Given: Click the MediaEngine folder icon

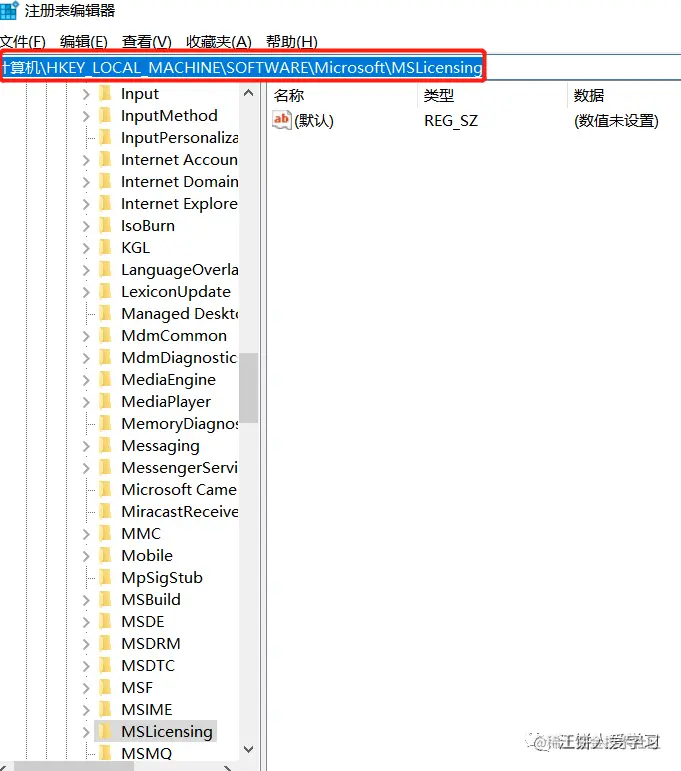Looking at the screenshot, I should (105, 380).
